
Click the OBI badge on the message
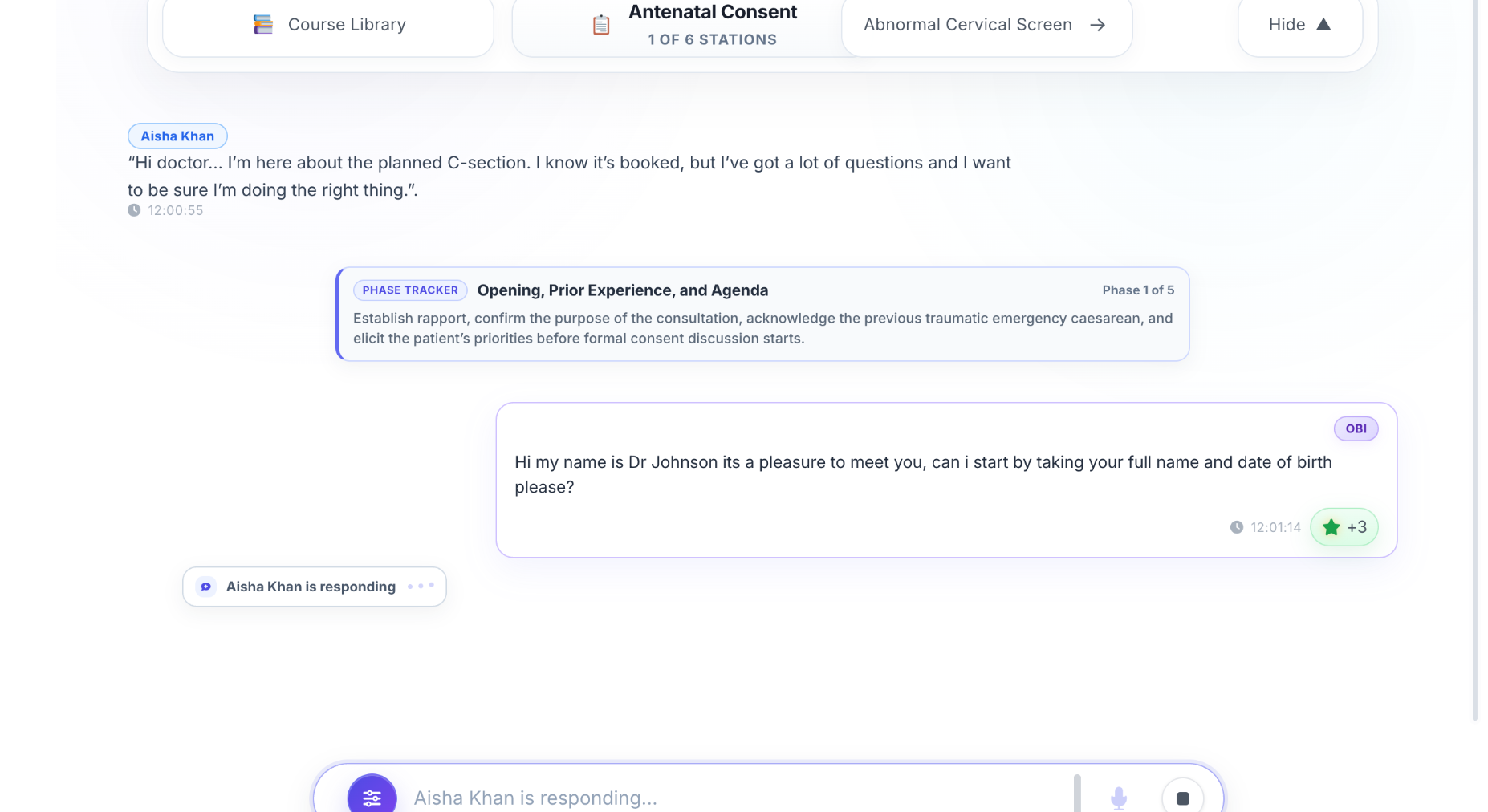[x=1356, y=428]
